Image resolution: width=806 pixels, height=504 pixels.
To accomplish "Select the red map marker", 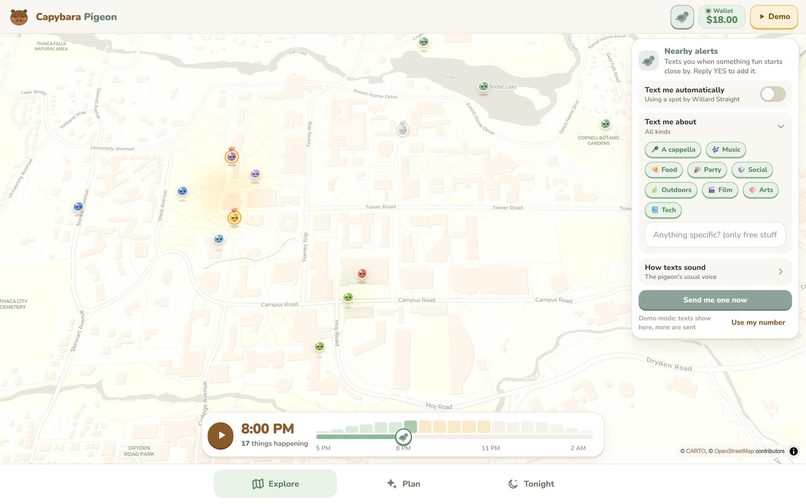I will tap(362, 274).
